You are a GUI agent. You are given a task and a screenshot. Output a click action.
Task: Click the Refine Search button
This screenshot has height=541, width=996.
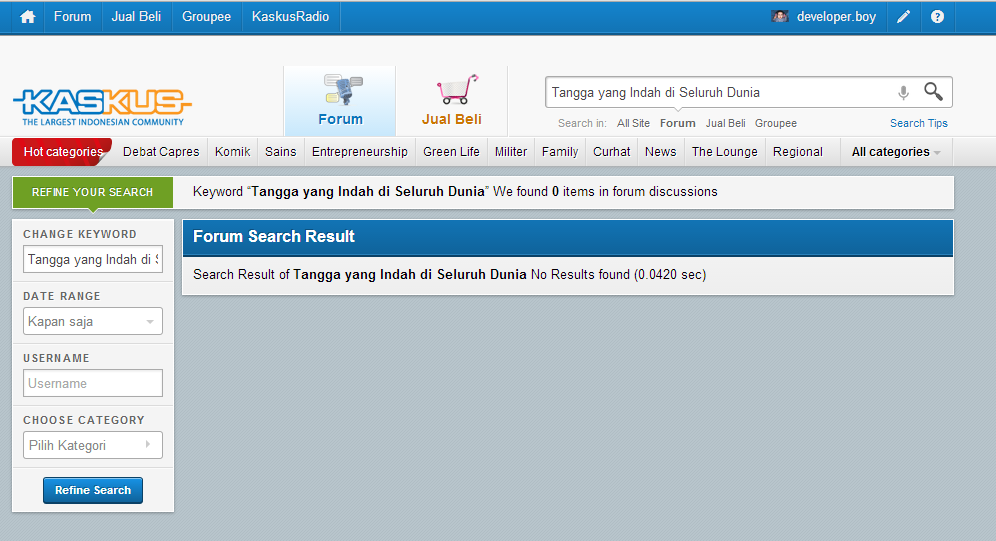[x=93, y=490]
